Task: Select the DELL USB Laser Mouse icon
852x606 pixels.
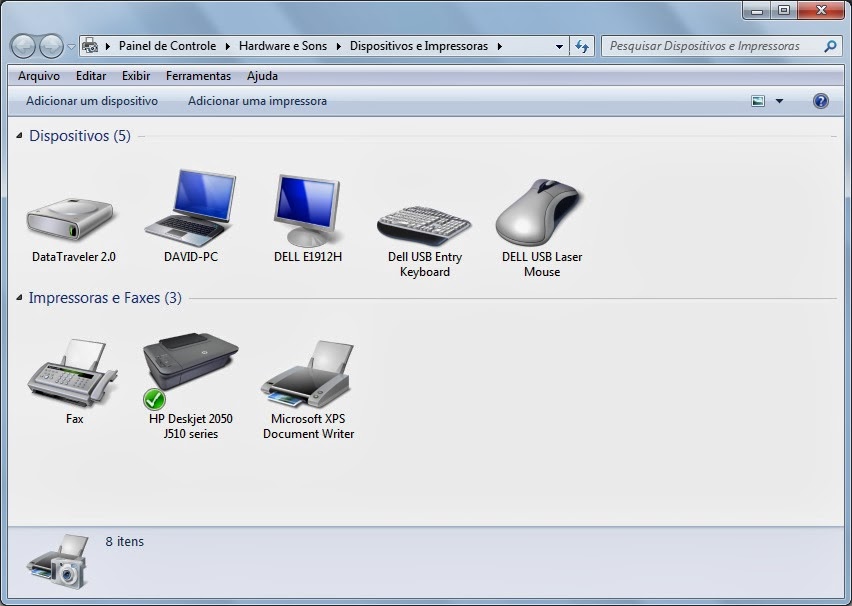Action: [540, 212]
